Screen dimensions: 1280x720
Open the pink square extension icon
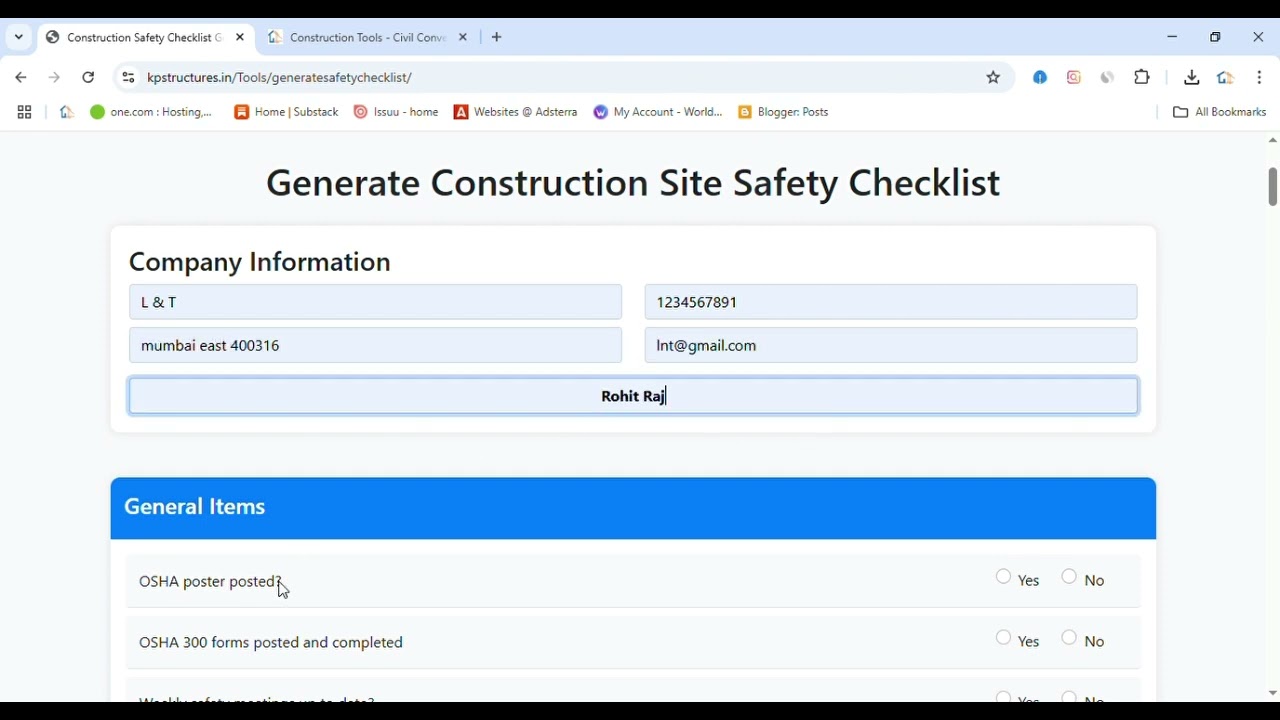pyautogui.click(x=1075, y=78)
